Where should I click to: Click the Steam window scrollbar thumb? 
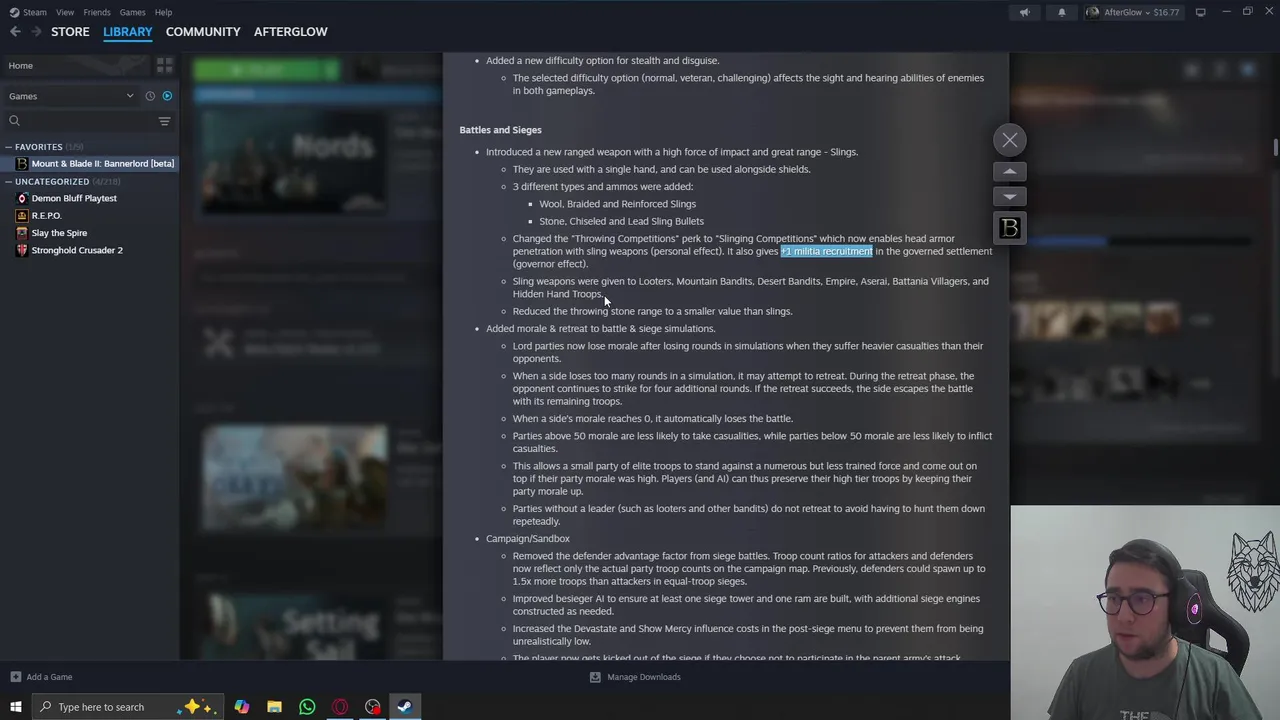(x=1275, y=148)
